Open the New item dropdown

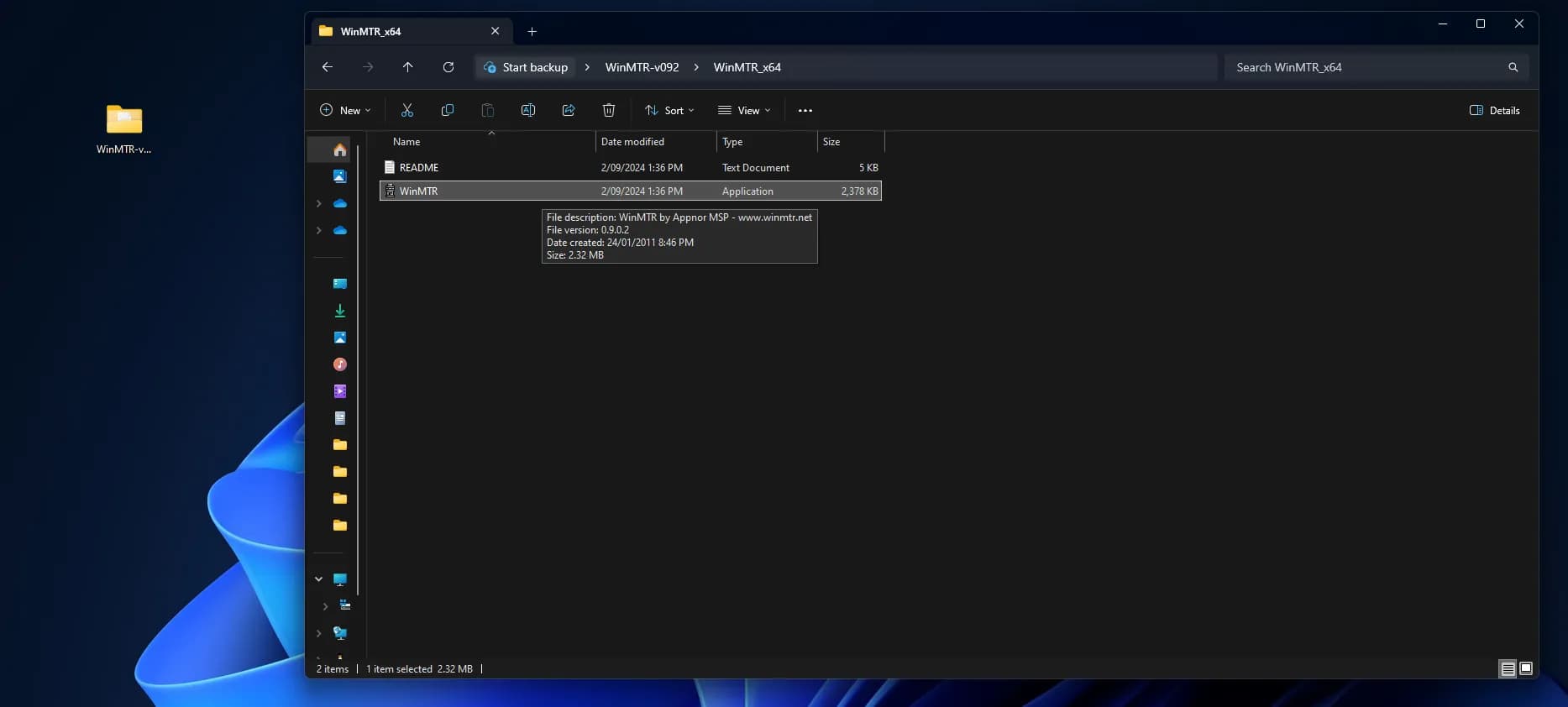[345, 110]
